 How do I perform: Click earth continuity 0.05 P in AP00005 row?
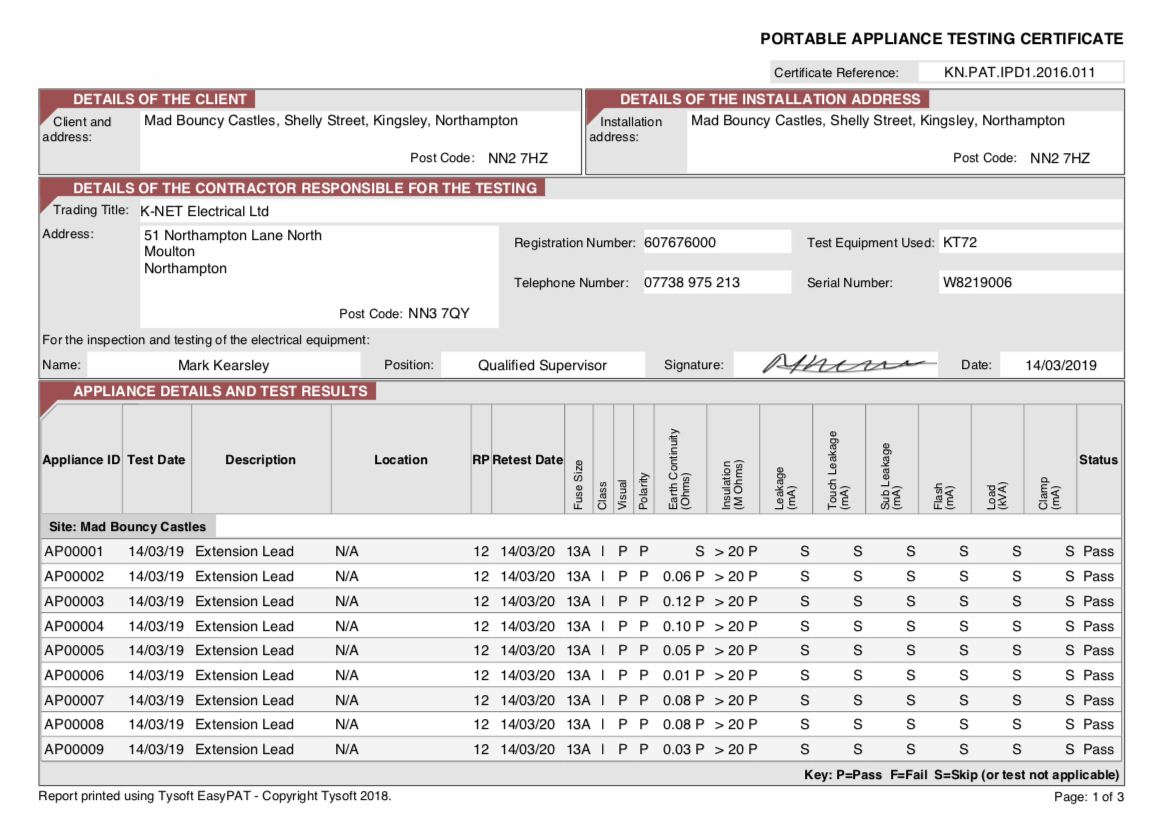(684, 651)
